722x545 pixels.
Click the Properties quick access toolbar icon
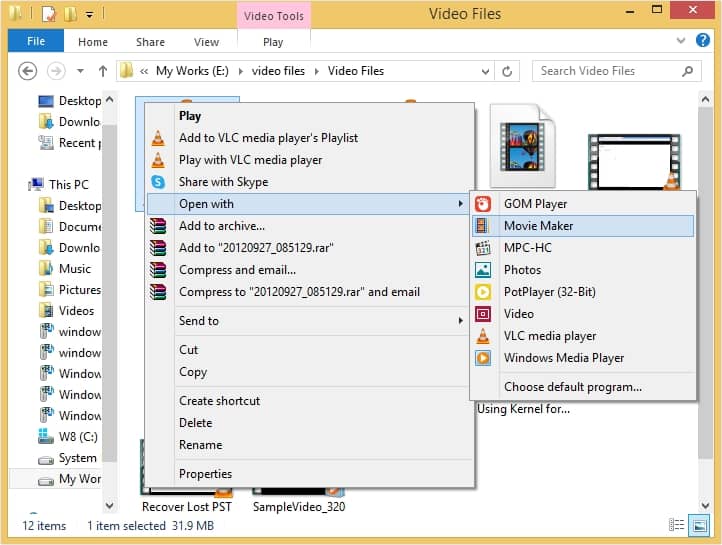tap(49, 14)
